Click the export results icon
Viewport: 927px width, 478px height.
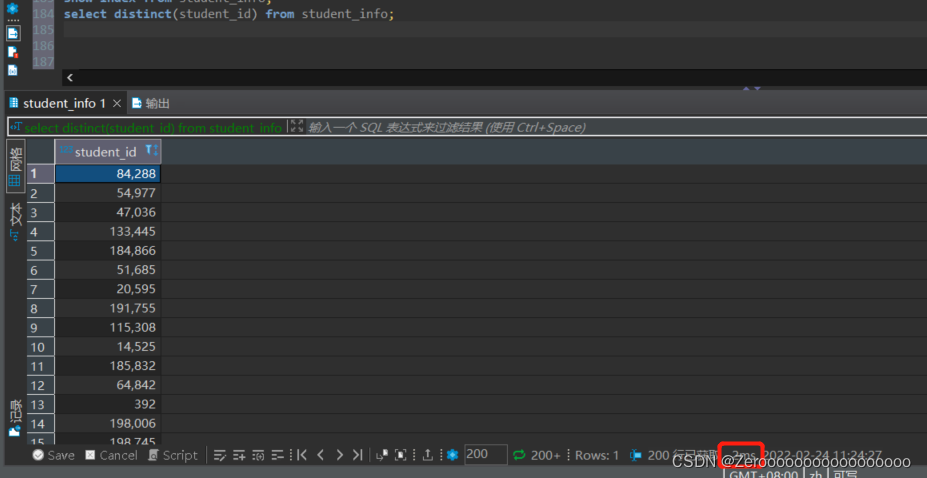pyautogui.click(x=428, y=455)
